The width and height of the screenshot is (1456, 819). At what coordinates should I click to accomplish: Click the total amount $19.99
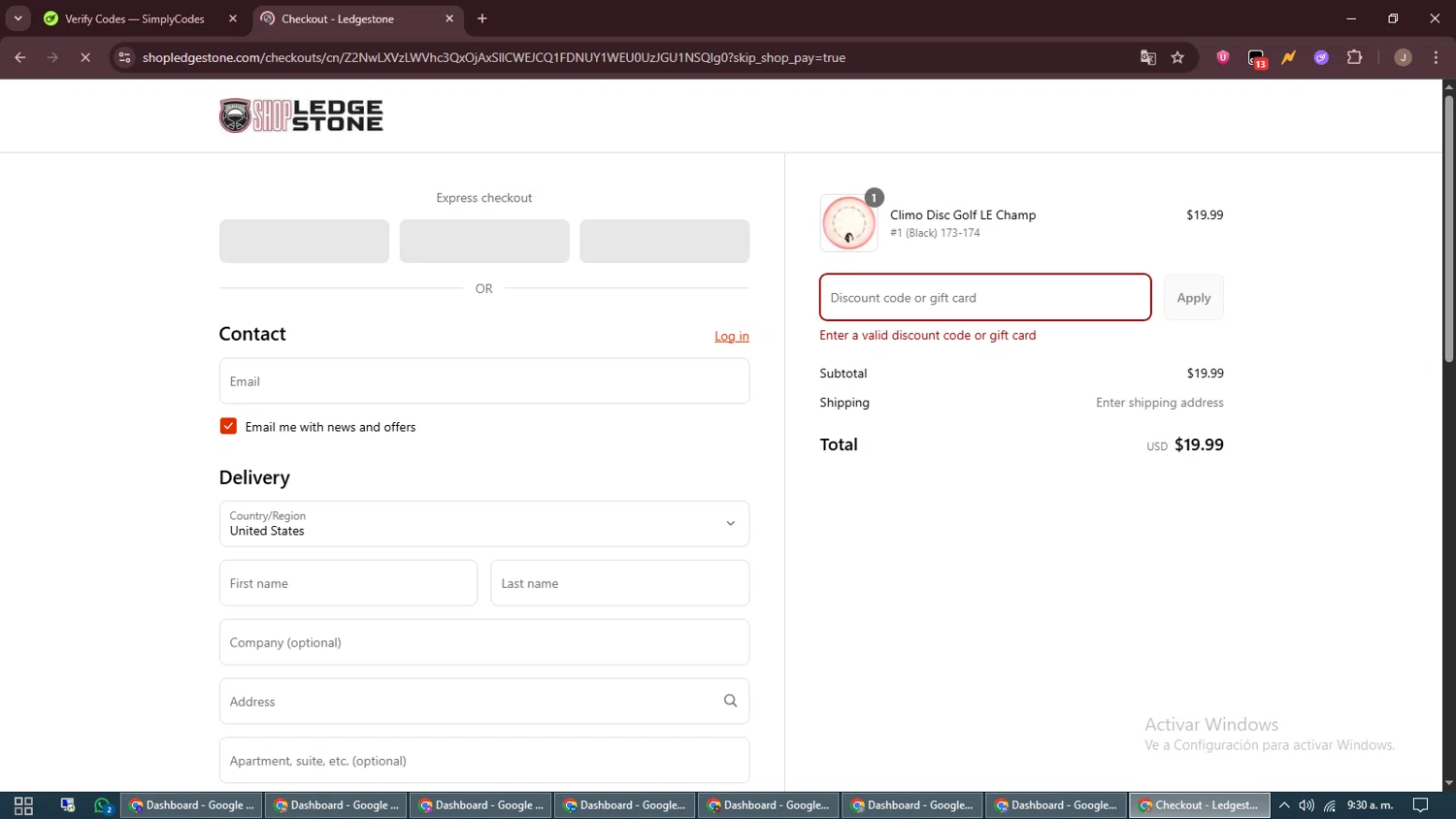click(x=1199, y=444)
